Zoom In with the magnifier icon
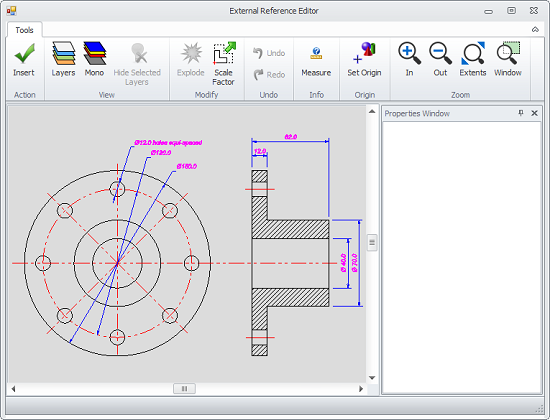Screen dimensions: 550x420 coord(409,53)
